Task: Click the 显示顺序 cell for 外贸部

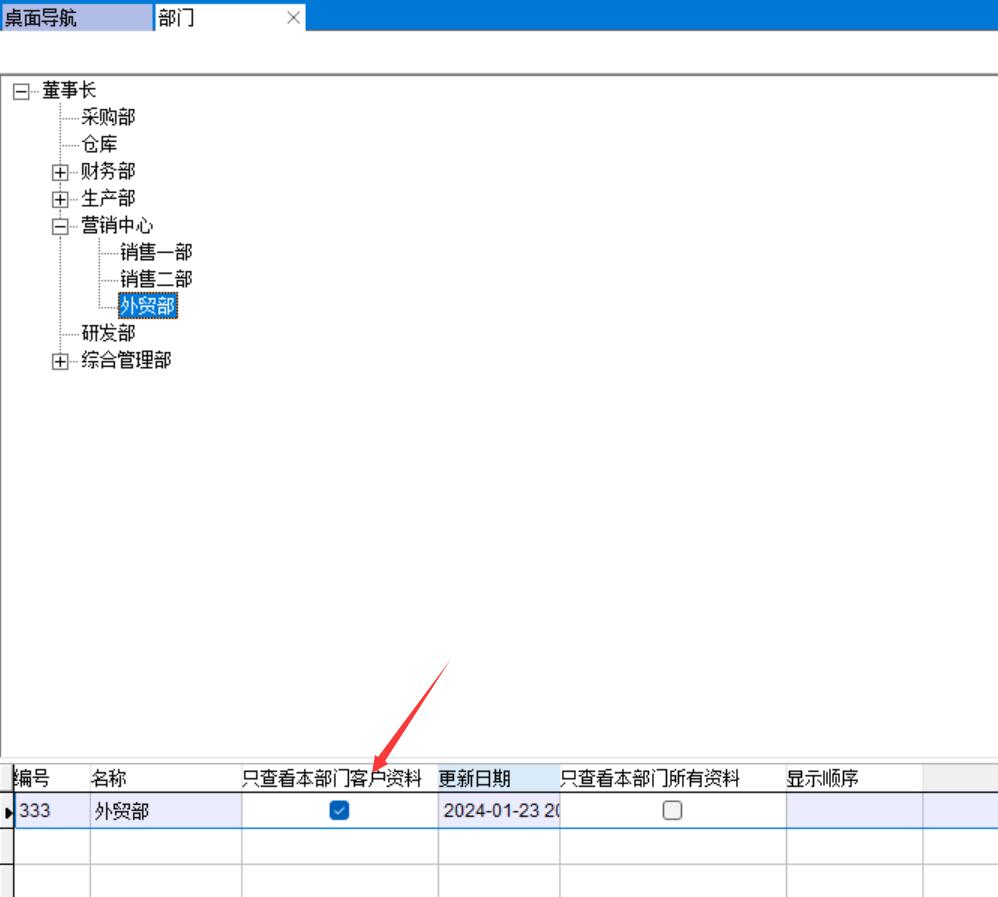Action: coord(853,811)
